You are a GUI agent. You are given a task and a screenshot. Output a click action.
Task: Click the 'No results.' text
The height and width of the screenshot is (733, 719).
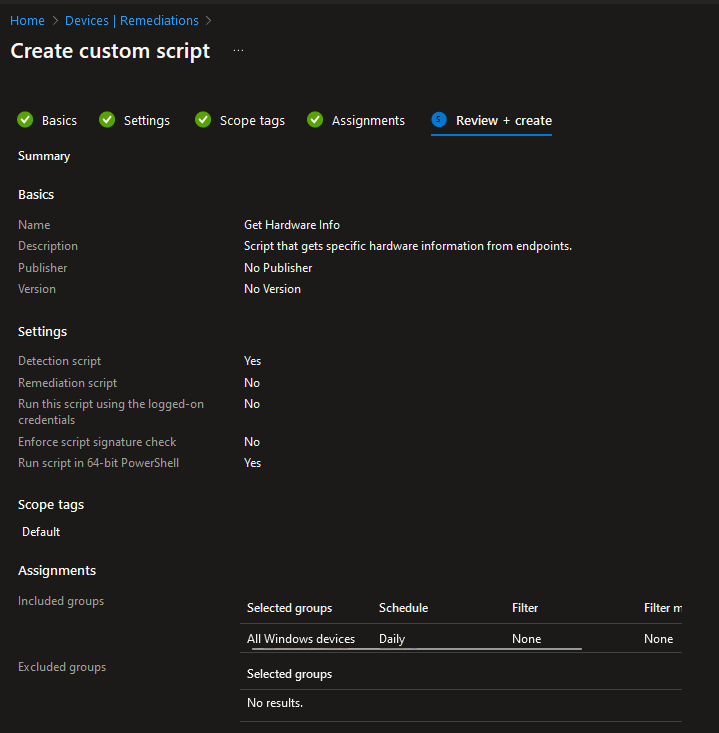tap(275, 703)
